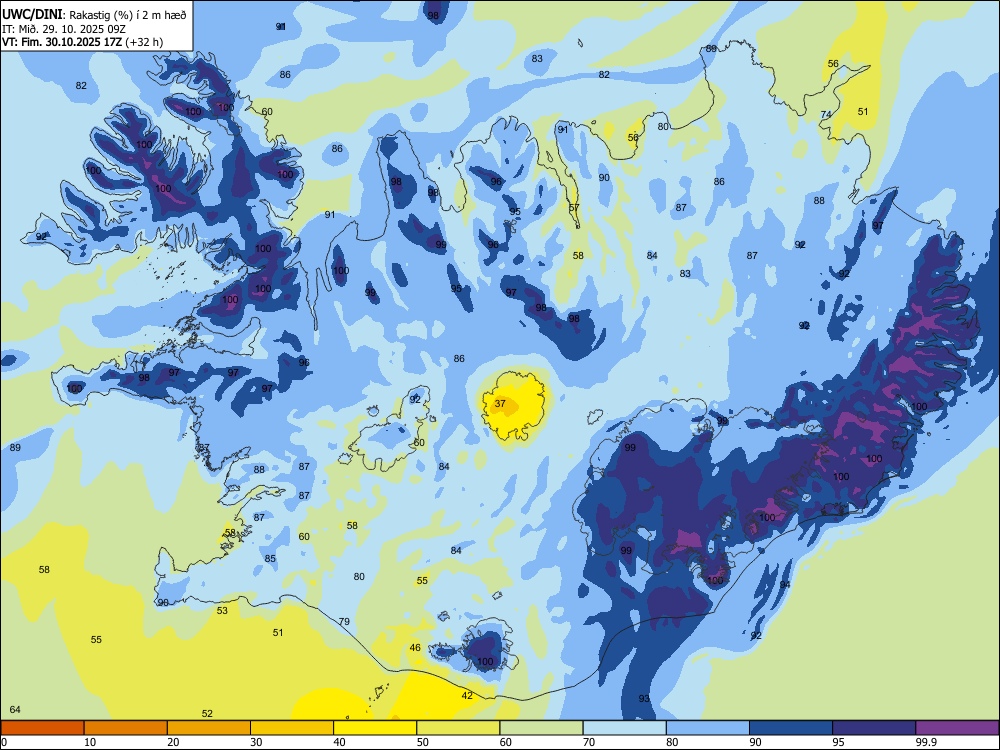Select the legend tick label 70
1000x750 pixels.
[x=589, y=742]
